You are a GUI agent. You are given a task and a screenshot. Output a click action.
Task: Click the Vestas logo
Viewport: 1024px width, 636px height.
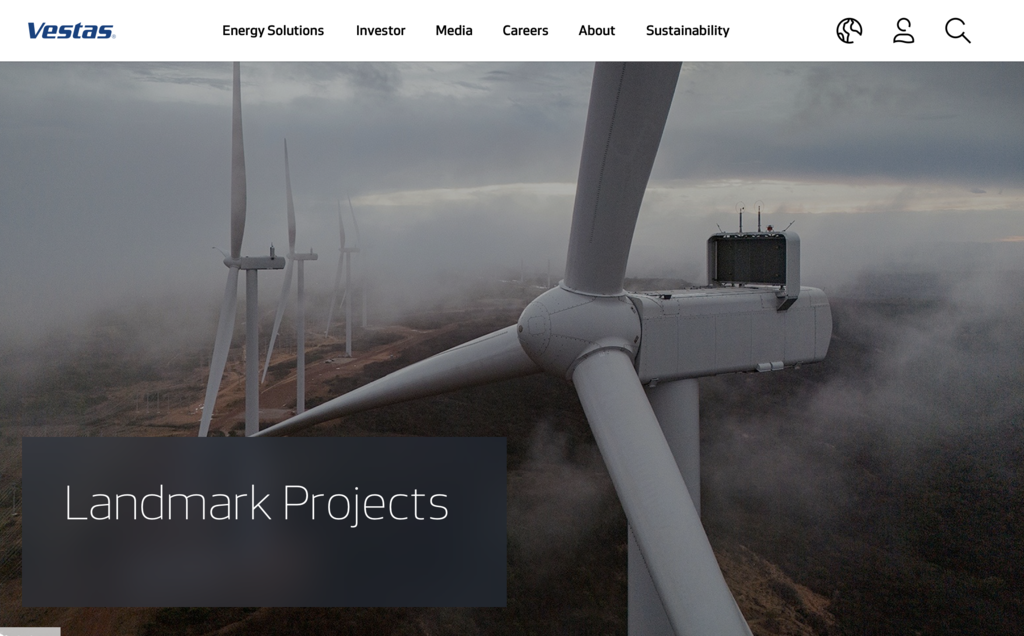tap(71, 31)
